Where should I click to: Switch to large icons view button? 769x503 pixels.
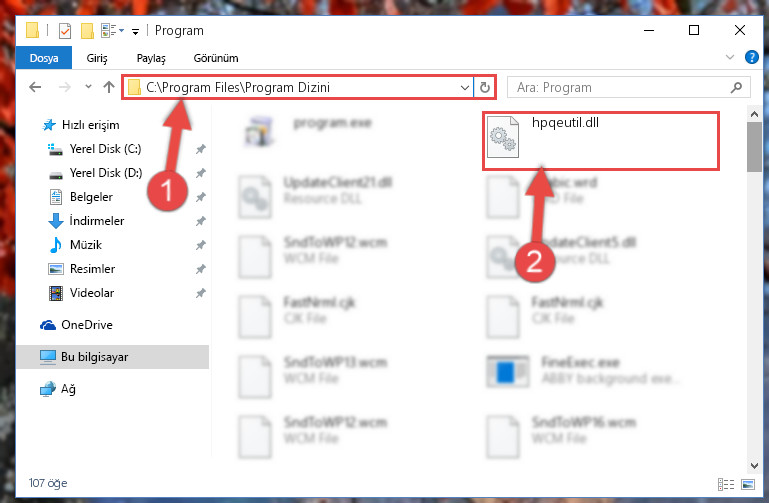point(748,484)
